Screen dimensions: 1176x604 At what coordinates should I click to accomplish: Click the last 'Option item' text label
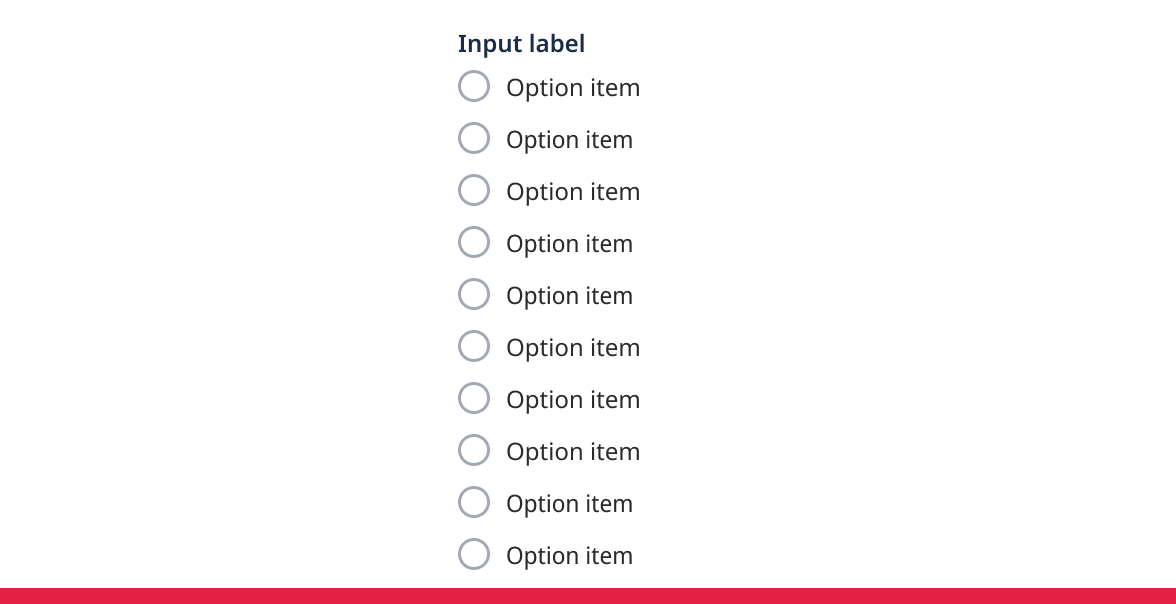click(x=569, y=556)
